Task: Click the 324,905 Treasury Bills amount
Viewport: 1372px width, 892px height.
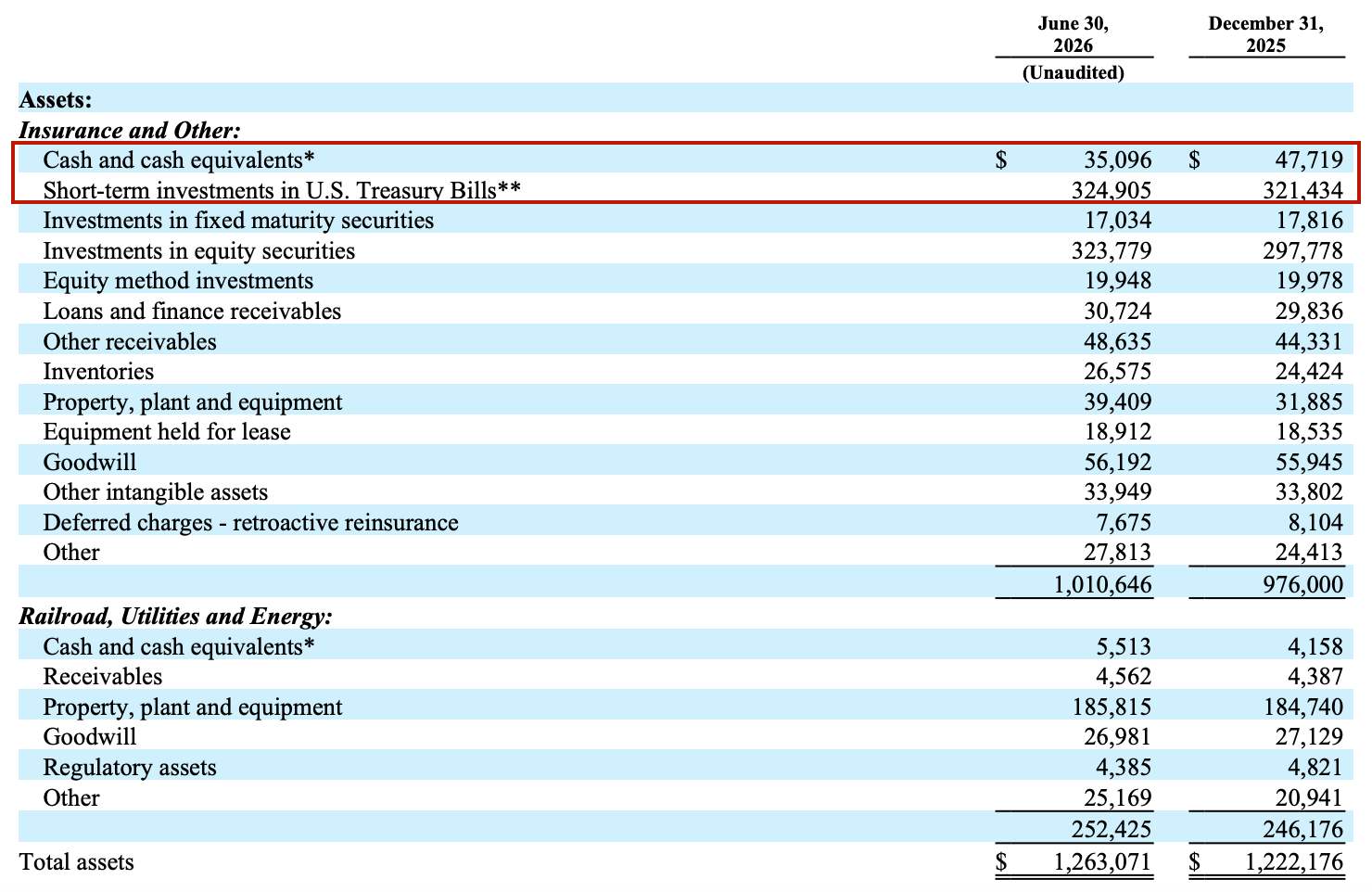Action: pyautogui.click(x=1112, y=191)
